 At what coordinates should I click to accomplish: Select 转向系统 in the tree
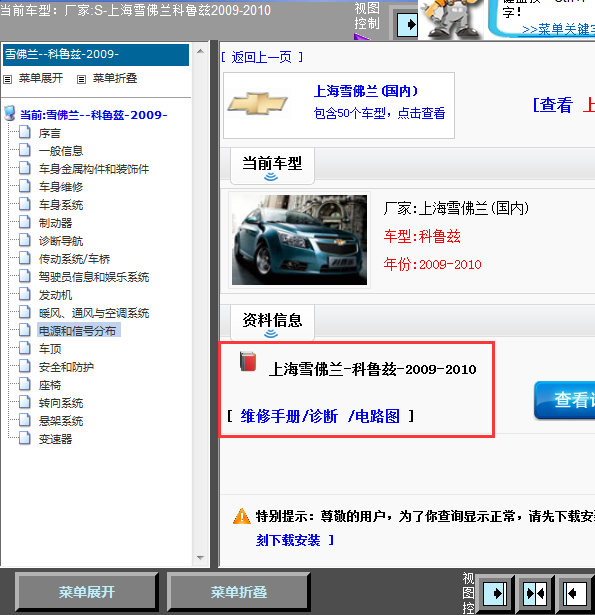coord(61,403)
